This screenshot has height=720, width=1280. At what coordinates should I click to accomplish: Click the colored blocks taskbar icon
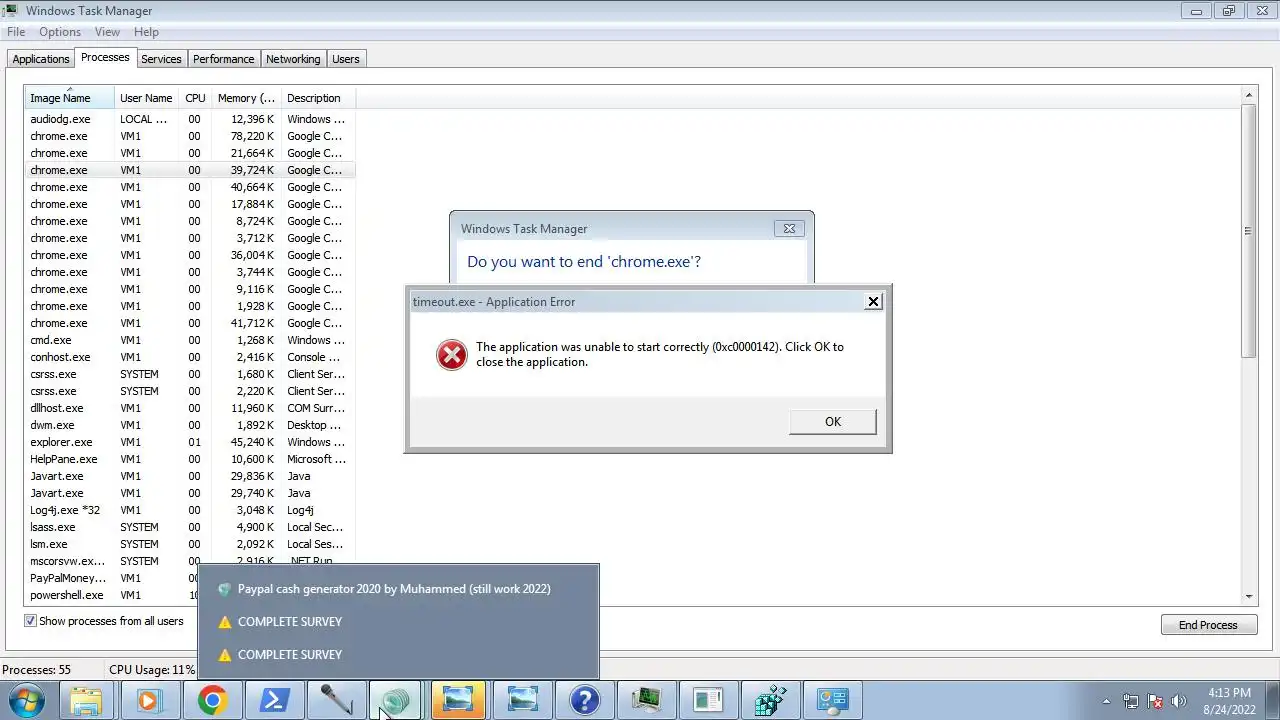(770, 700)
